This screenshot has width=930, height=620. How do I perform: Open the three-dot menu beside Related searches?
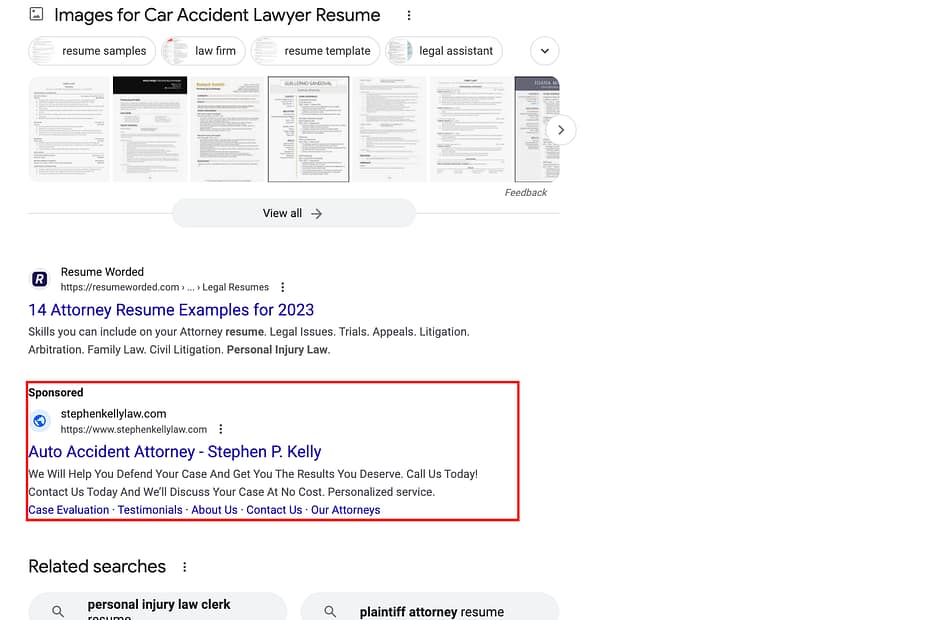(184, 567)
